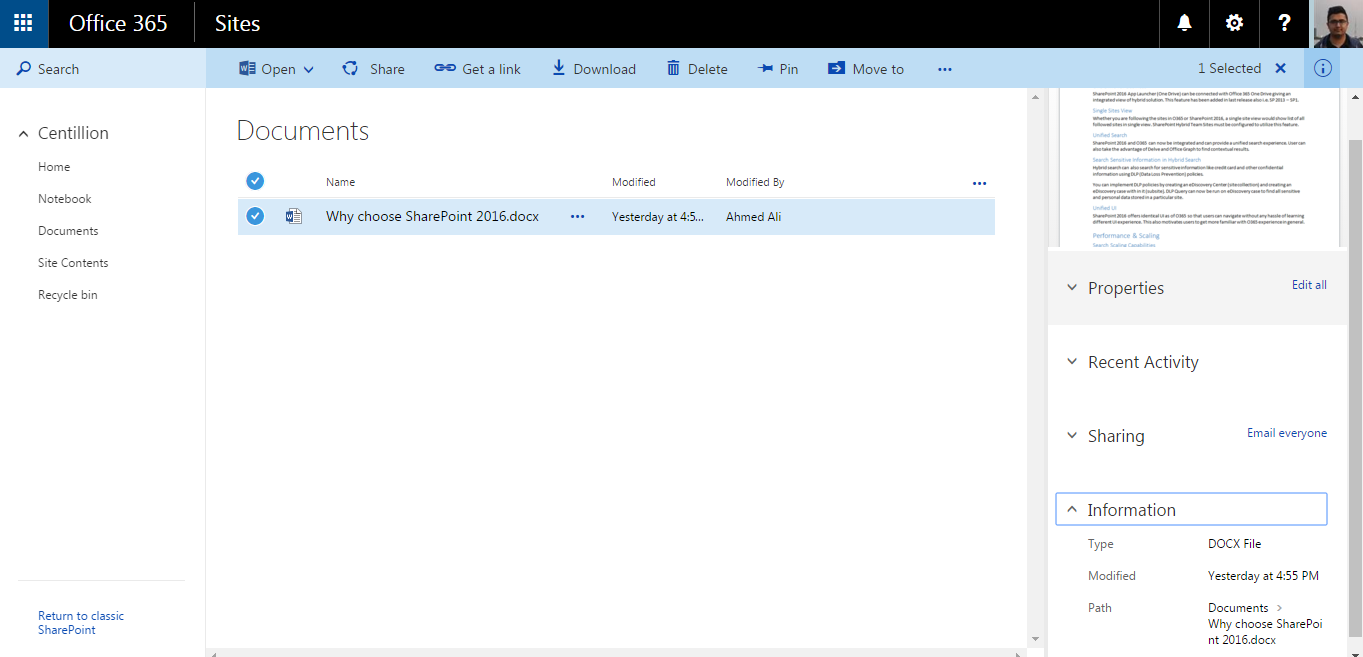Image resolution: width=1363 pixels, height=657 pixels.
Task: Open the Open dropdown arrow
Action: (309, 70)
